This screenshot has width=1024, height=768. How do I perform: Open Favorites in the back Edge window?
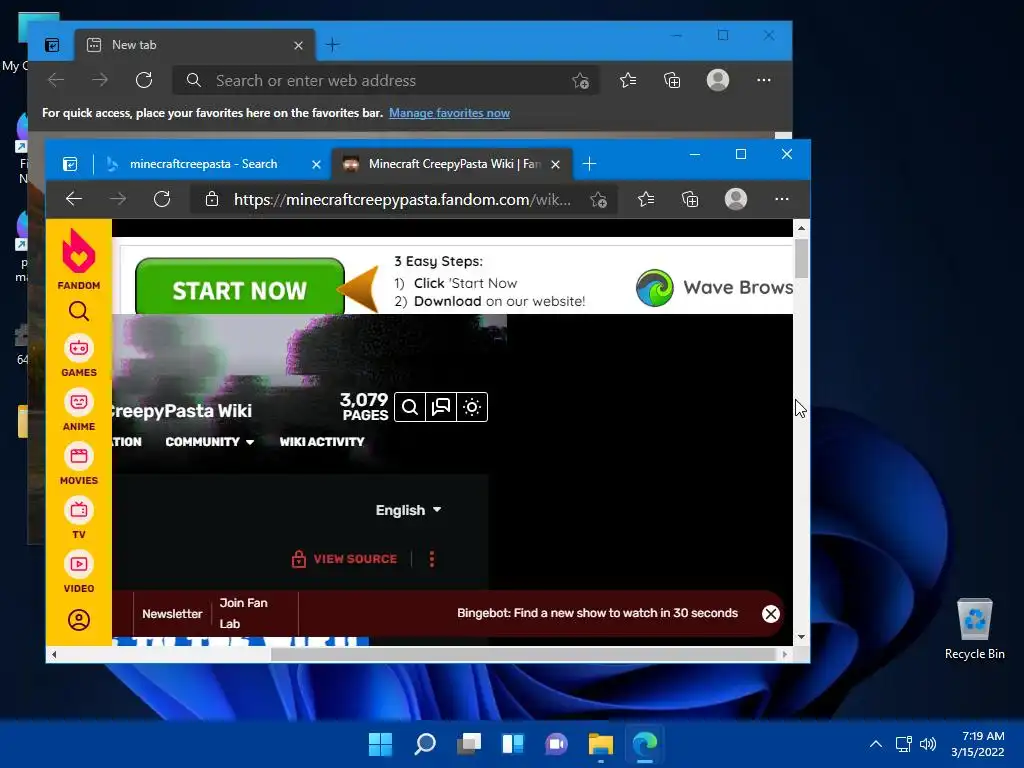pyautogui.click(x=628, y=80)
